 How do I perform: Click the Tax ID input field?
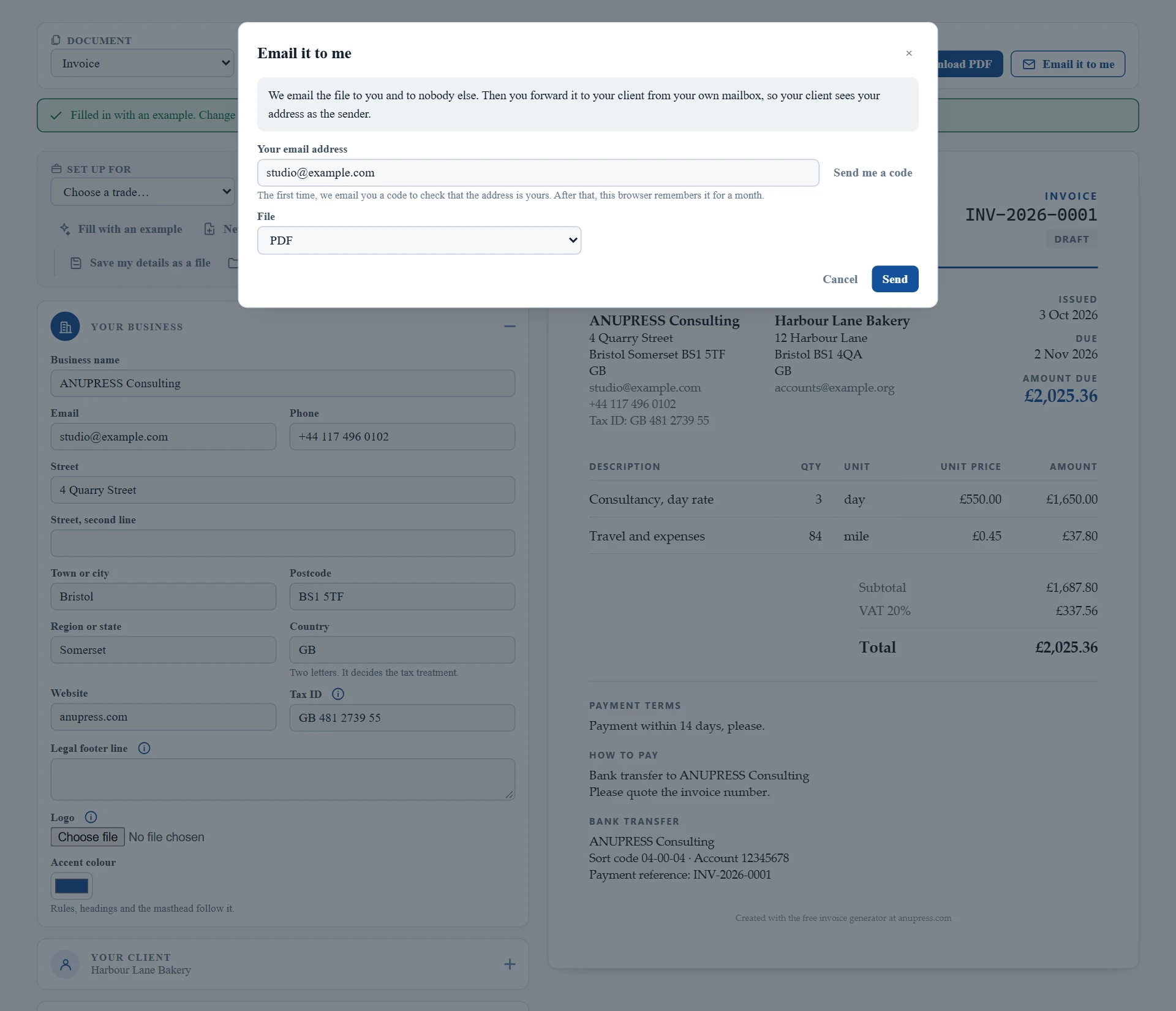(402, 718)
